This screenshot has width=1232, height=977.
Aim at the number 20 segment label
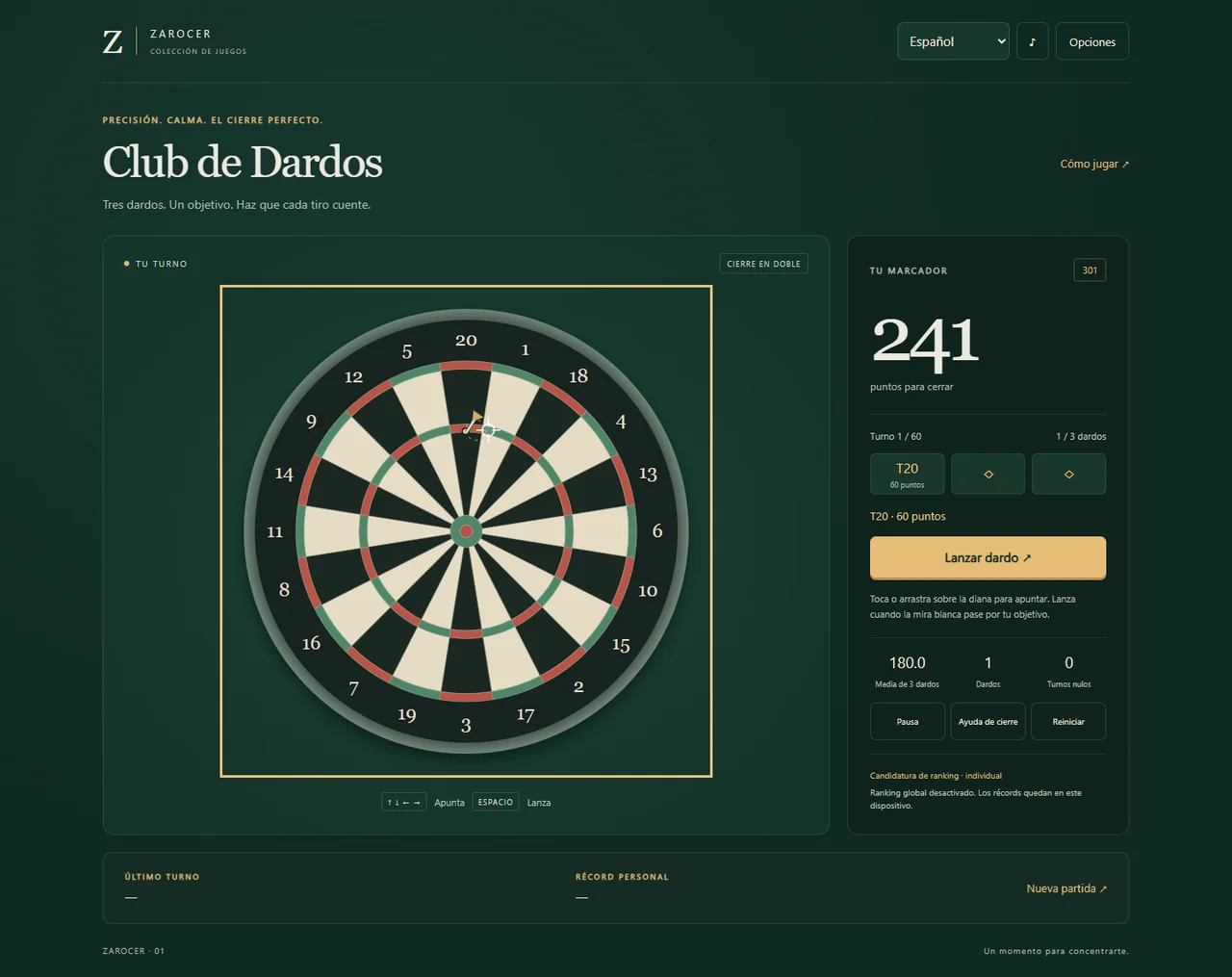466,340
